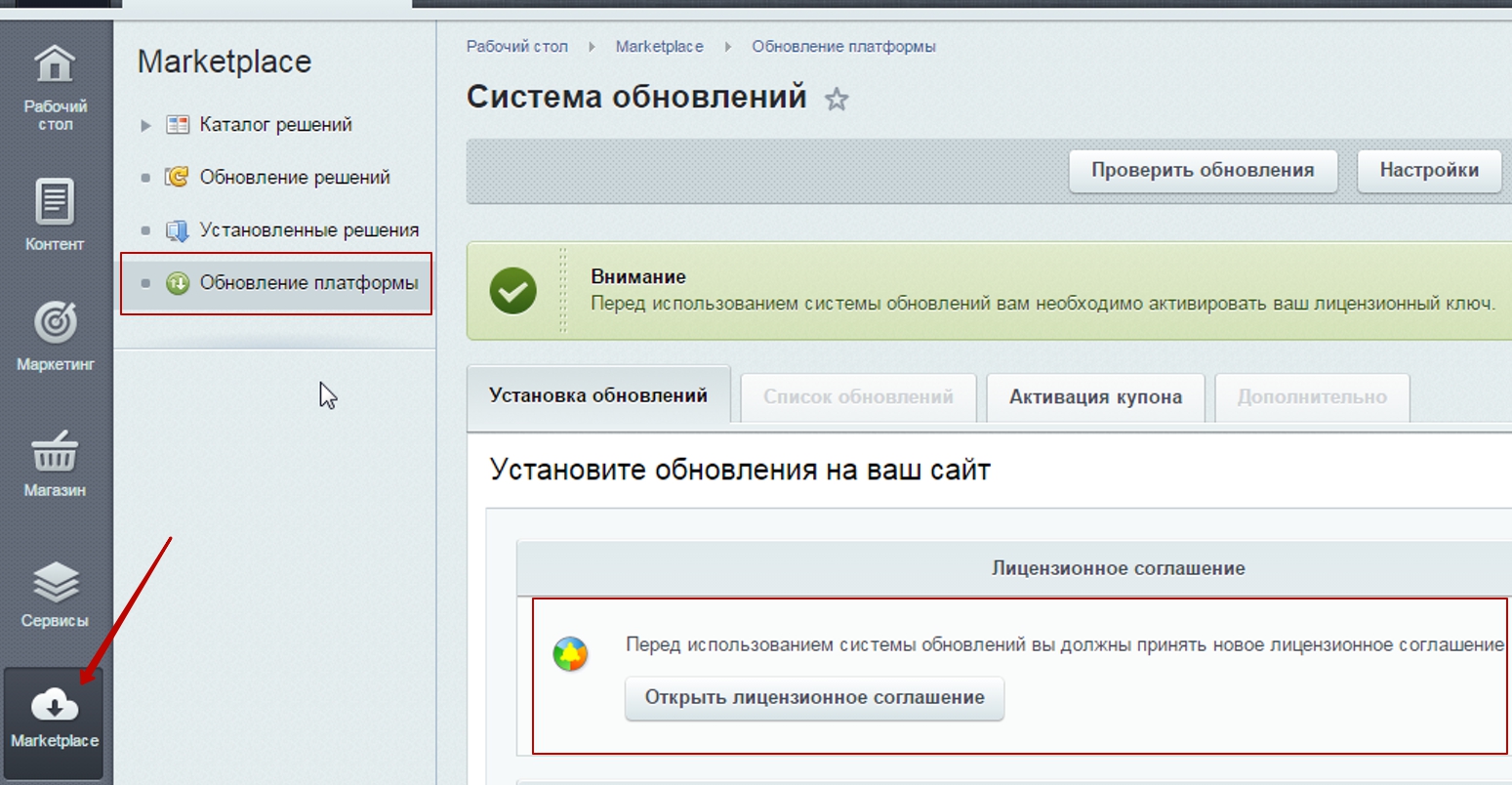Click the Настройки button
Viewport: 1512px width, 785px height.
point(1429,171)
